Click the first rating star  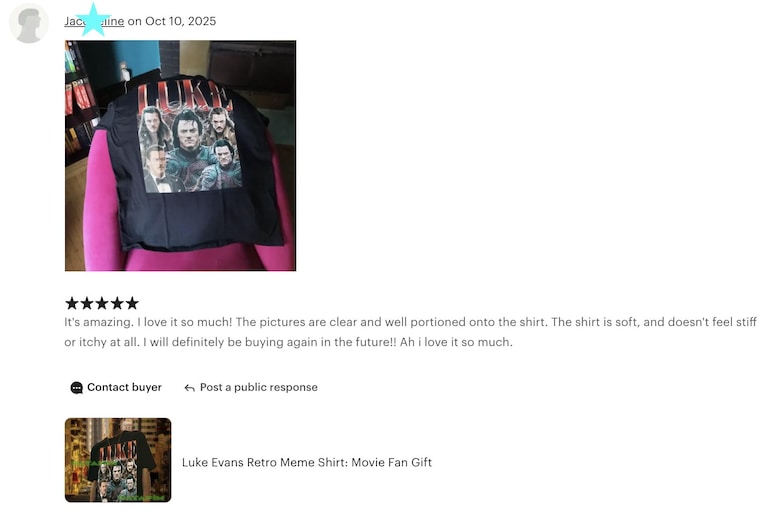[x=72, y=303]
